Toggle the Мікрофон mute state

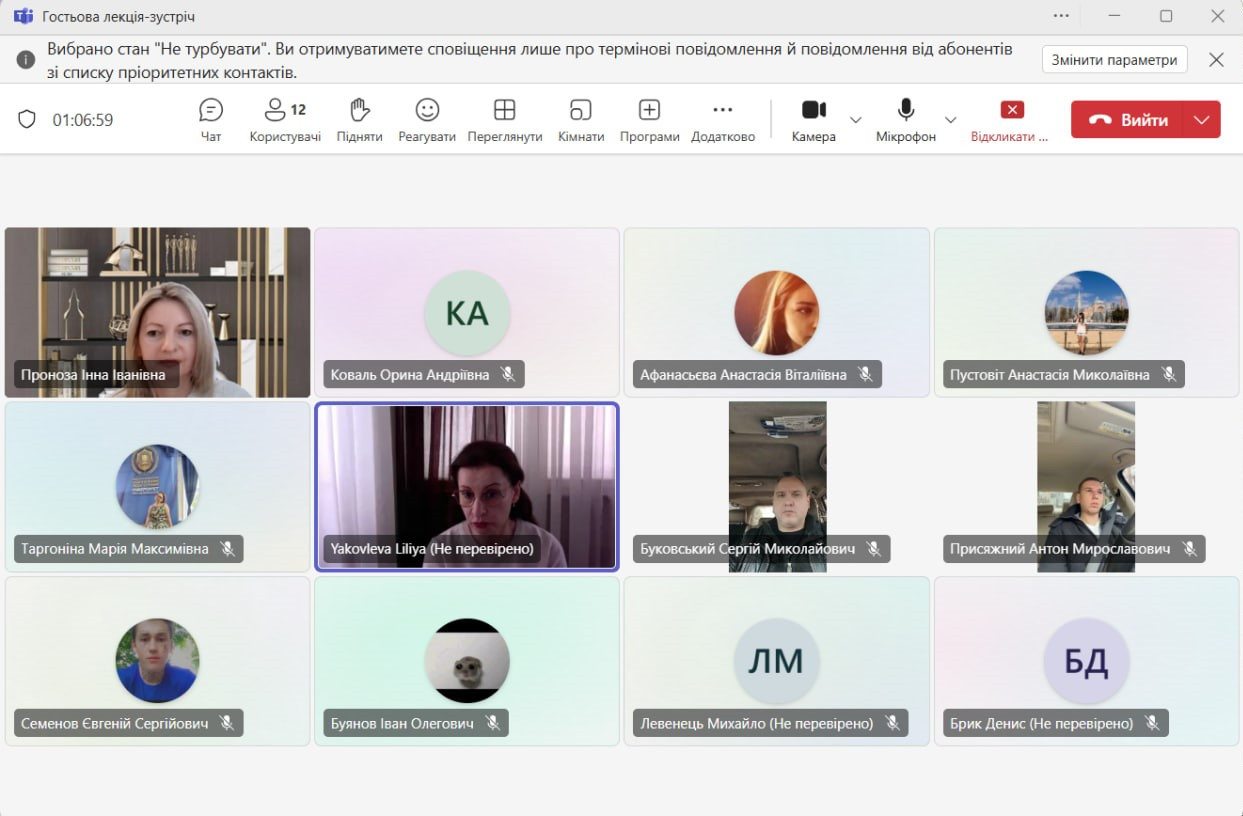(906, 119)
